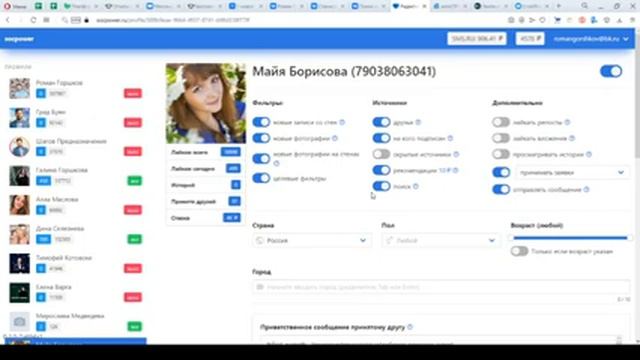The width and height of the screenshot is (640, 360).
Task: Click blue VK icon under Алла Маслова
Action: tap(41, 210)
